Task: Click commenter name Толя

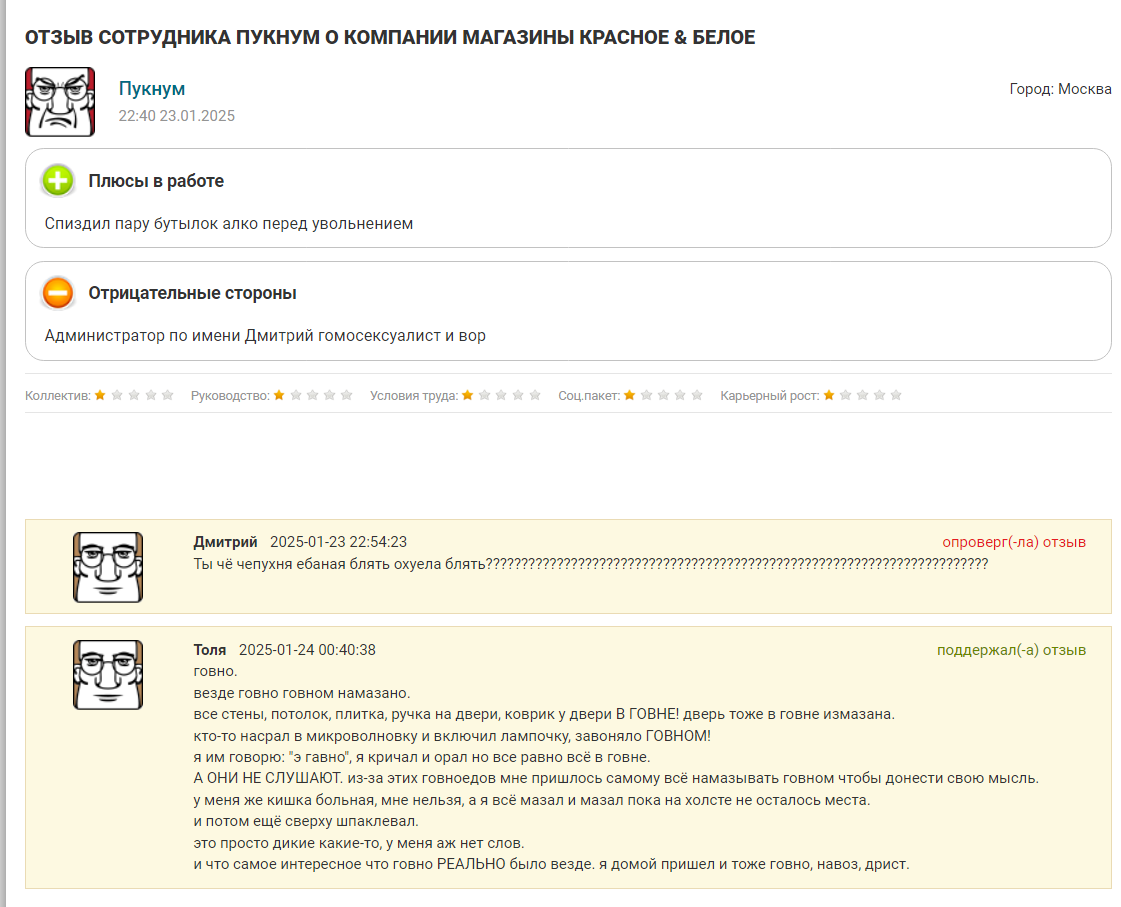Action: [209, 650]
